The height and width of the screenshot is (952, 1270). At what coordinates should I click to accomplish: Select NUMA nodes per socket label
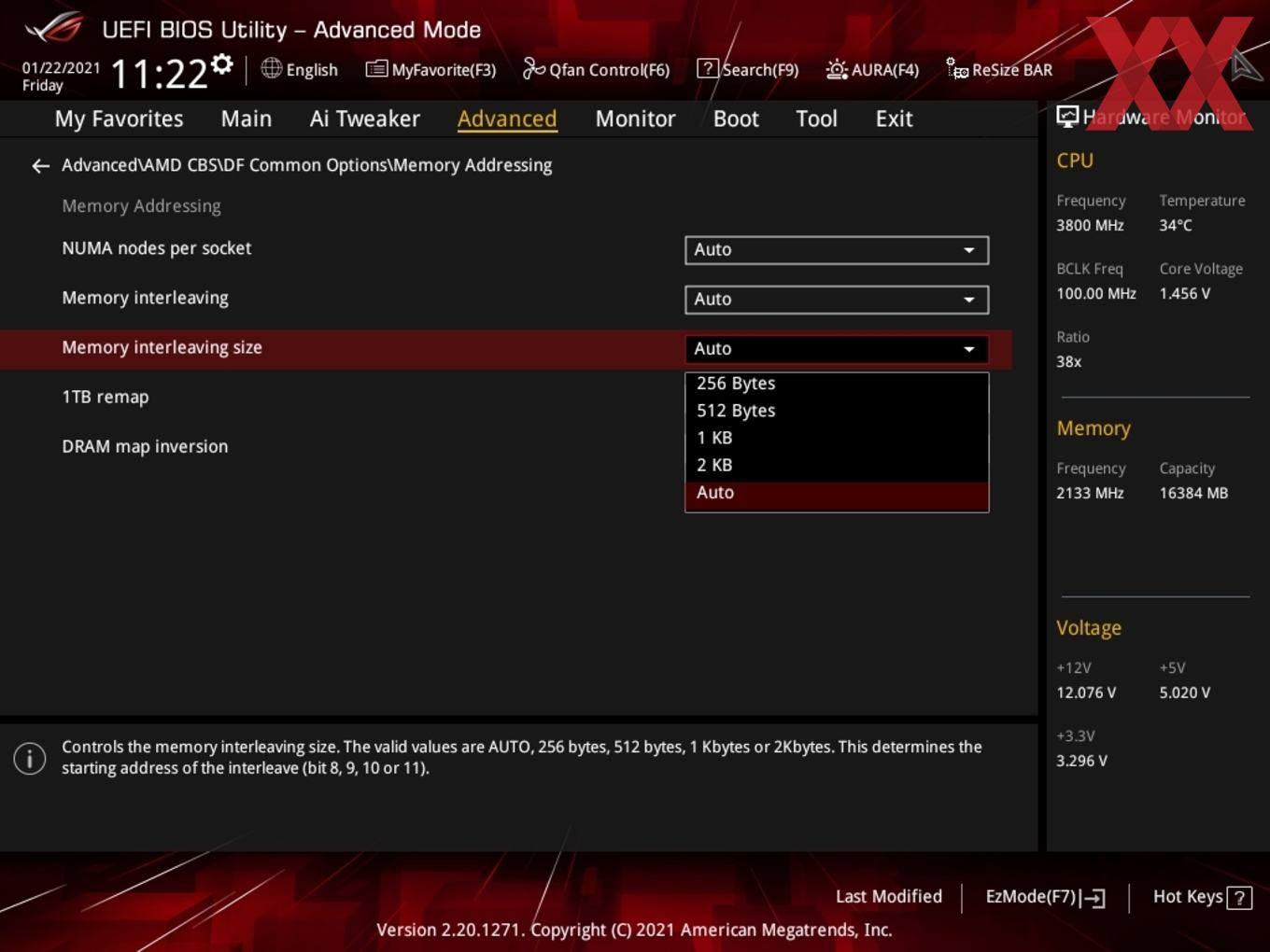[x=157, y=248]
